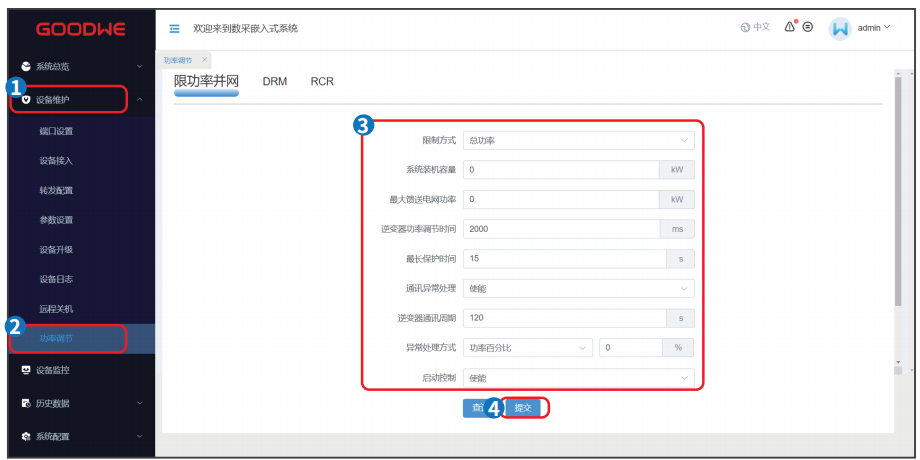Open the 启动控制 dropdown

(x=579, y=378)
